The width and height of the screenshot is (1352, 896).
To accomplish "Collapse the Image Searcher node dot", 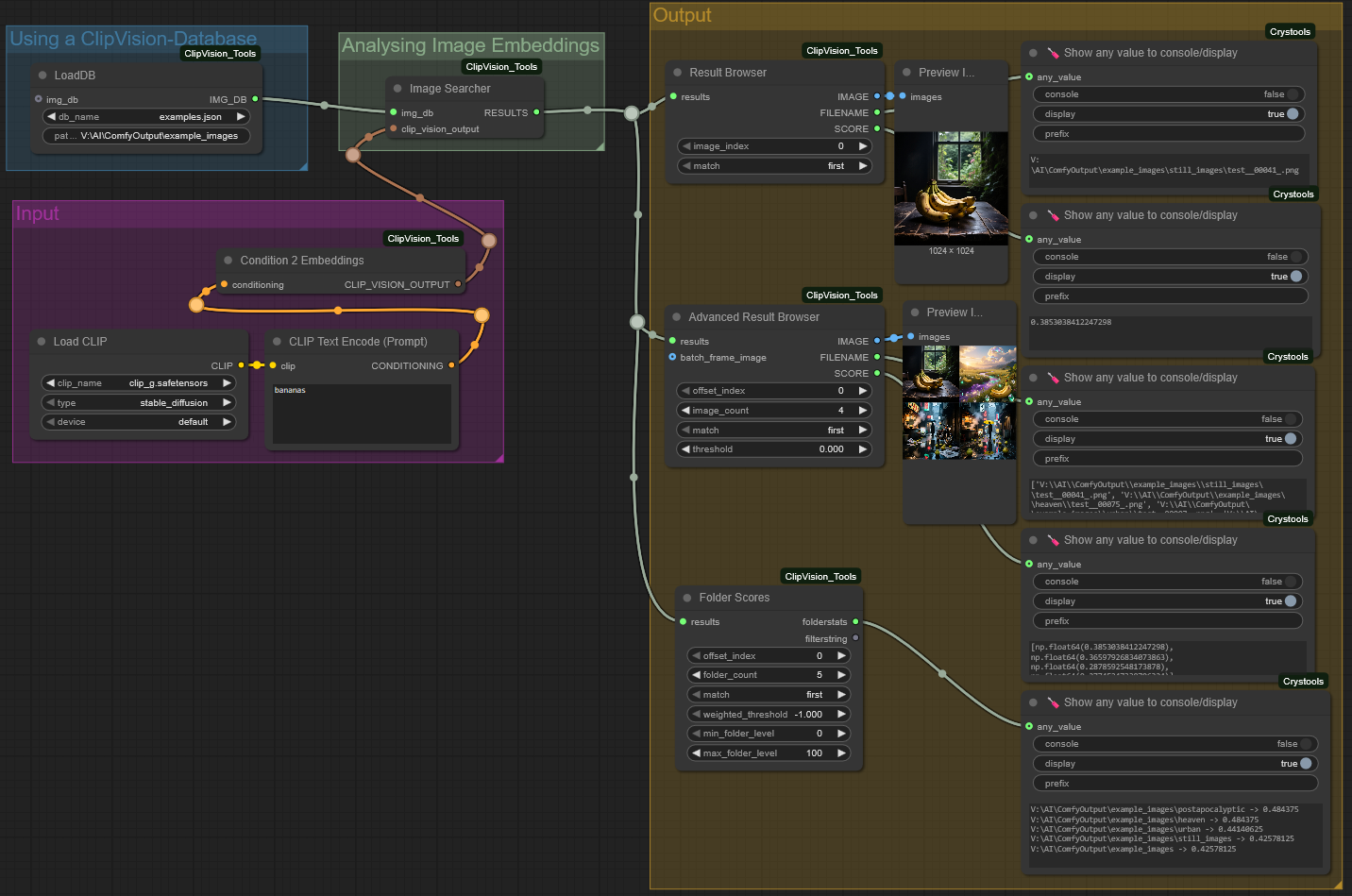I will click(x=397, y=89).
